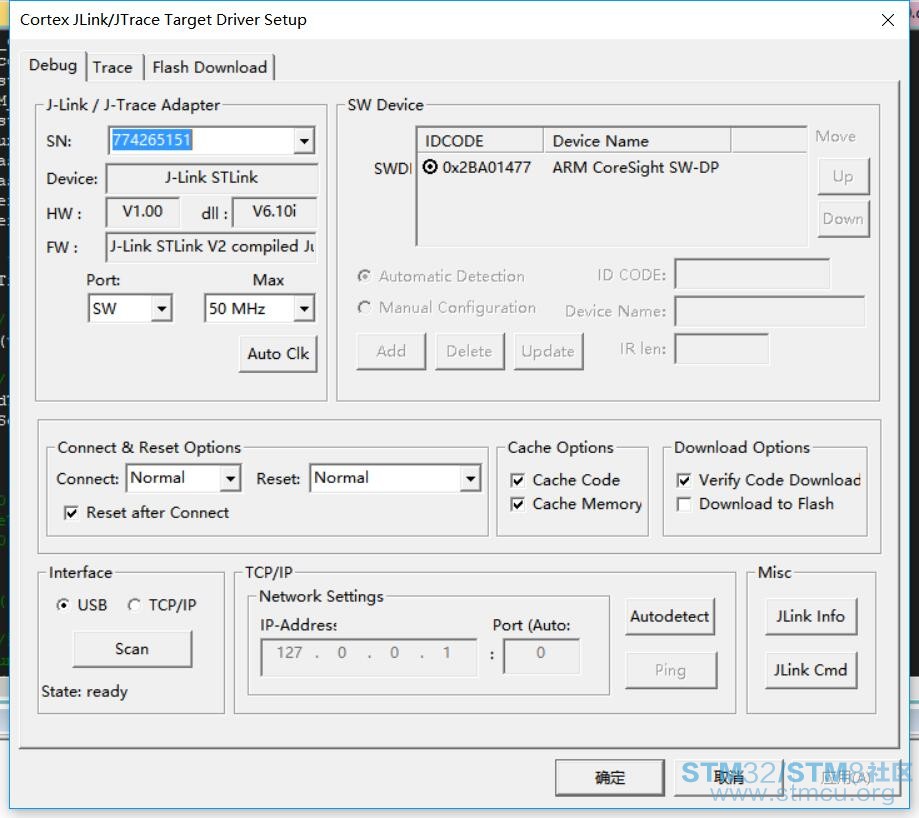Click the IP-Address field
Viewport: 919px width, 818px height.
coord(369,657)
